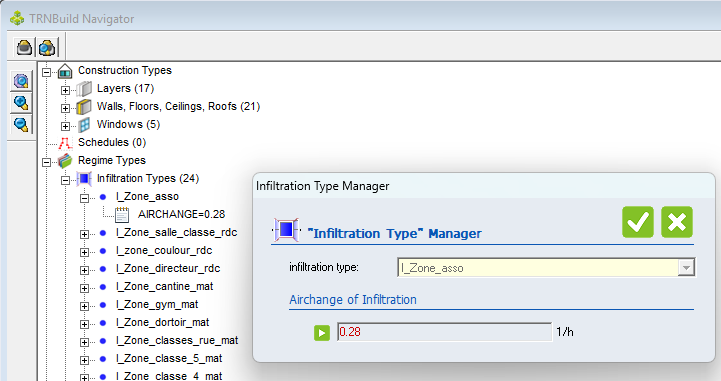Image resolution: width=721 pixels, height=381 pixels.
Task: Click the zoom-in magnifier icon in side toolbar
Action: click(21, 102)
